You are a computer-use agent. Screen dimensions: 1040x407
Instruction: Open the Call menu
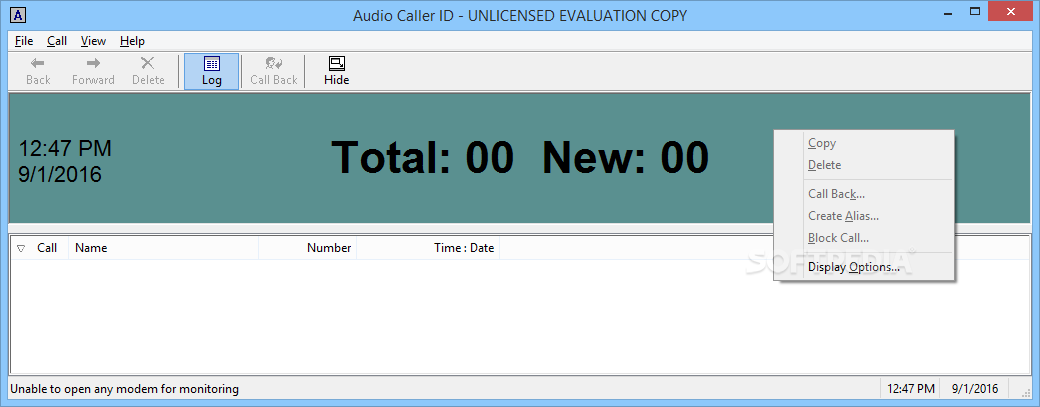(x=57, y=41)
